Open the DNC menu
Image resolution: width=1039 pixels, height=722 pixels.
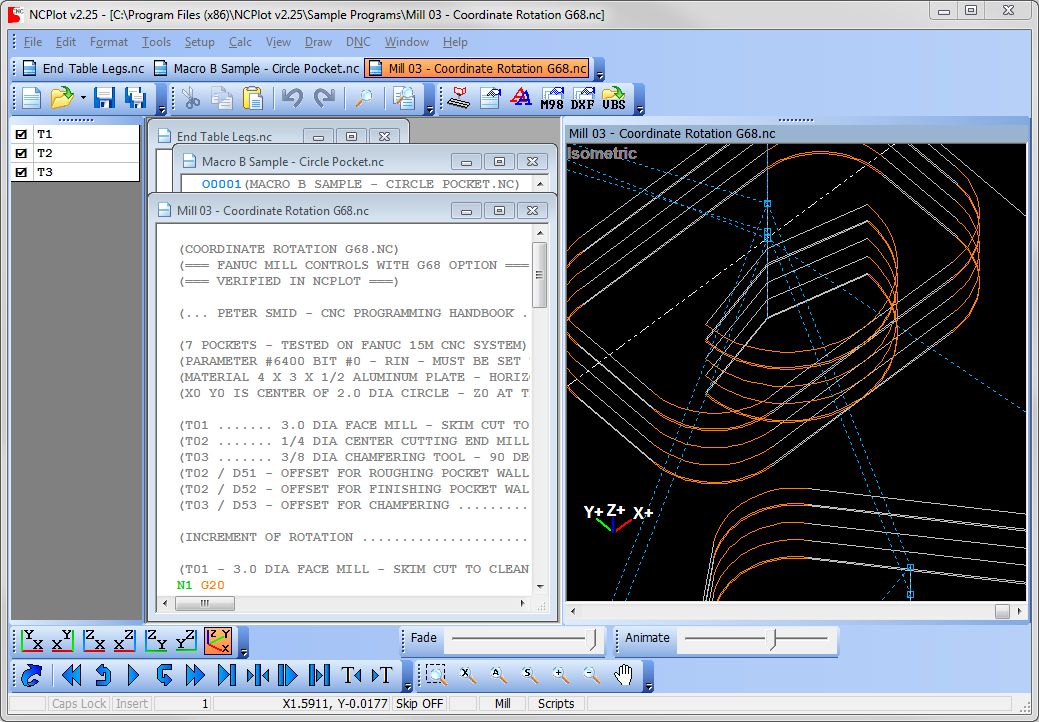click(358, 42)
